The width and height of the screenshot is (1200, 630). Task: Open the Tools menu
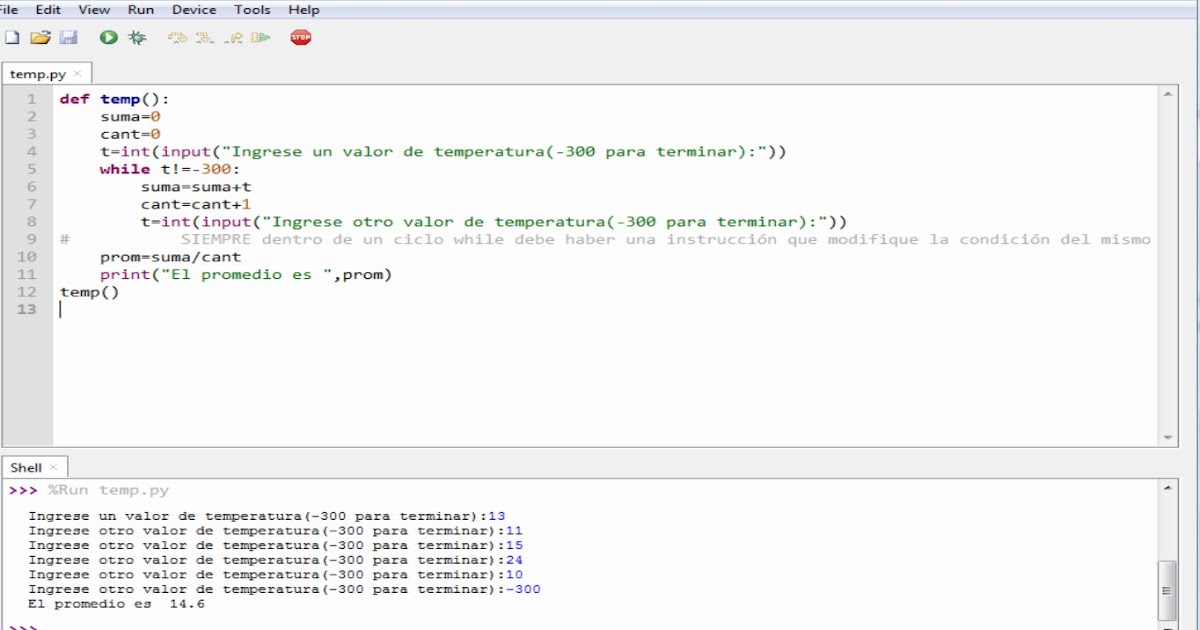point(252,9)
